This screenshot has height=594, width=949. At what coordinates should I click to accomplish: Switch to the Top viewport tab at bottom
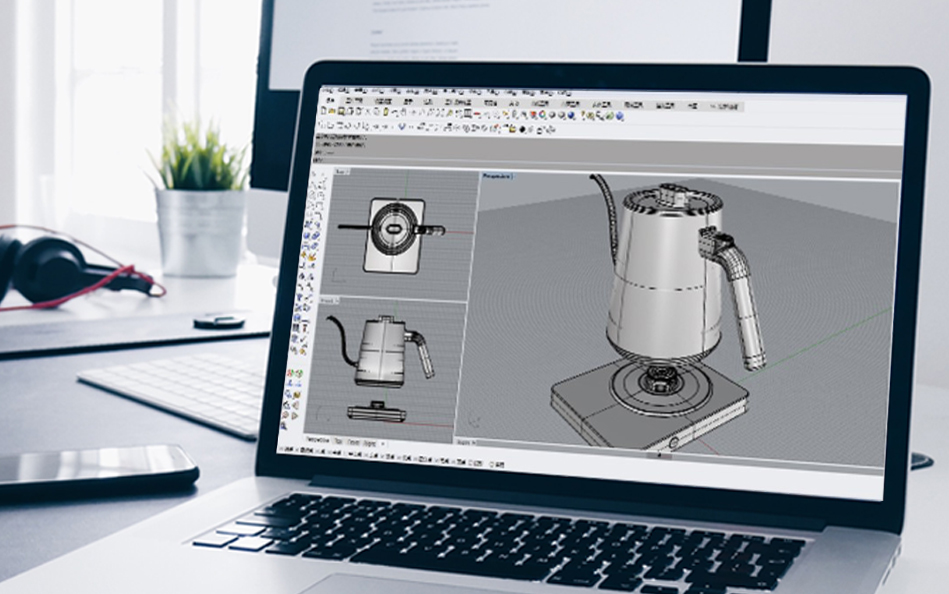click(338, 440)
